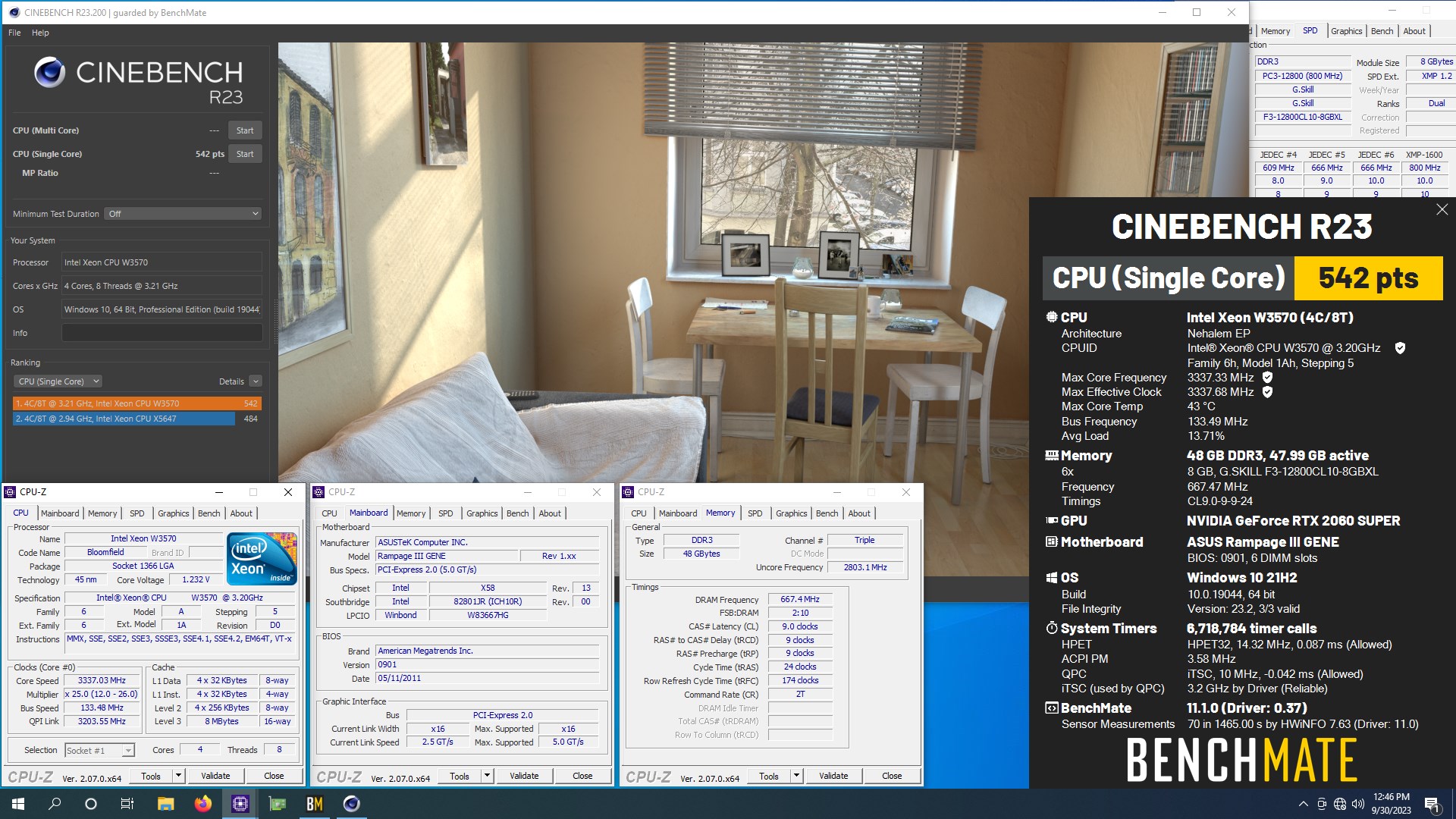Open BenchMate from taskbar

(x=315, y=804)
